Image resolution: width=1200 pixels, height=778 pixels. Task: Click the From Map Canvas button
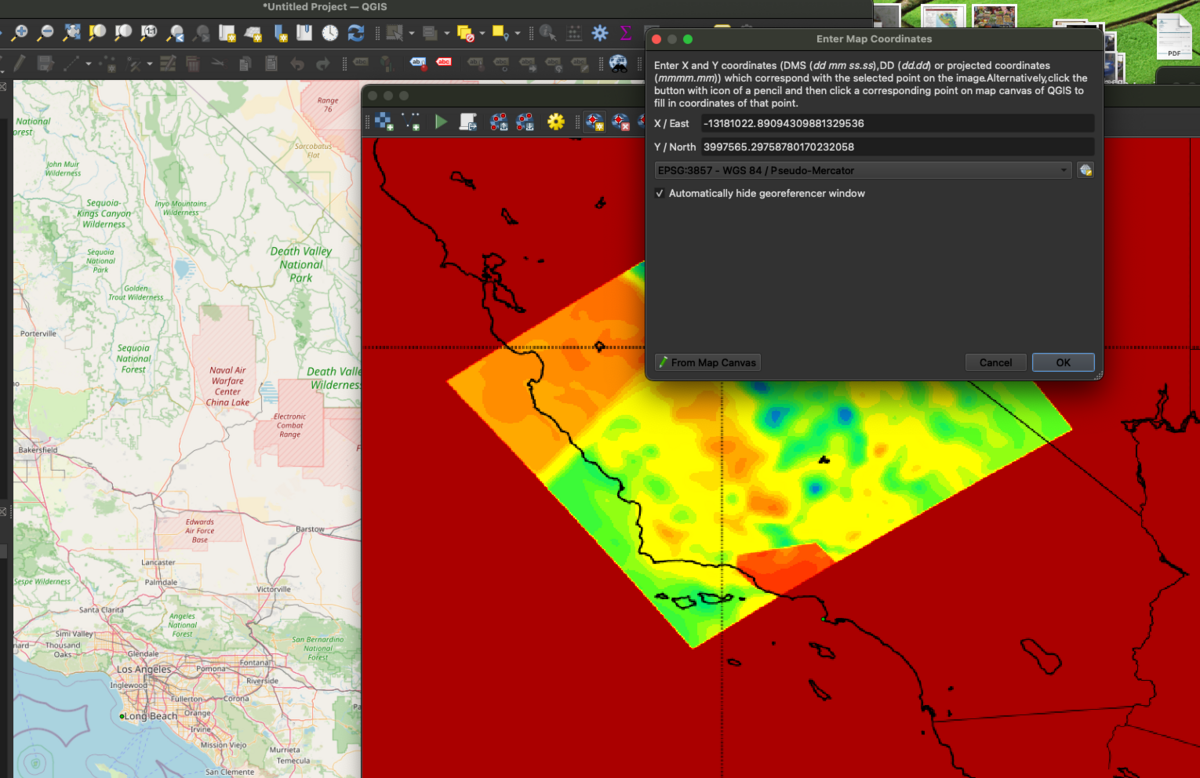(x=708, y=362)
